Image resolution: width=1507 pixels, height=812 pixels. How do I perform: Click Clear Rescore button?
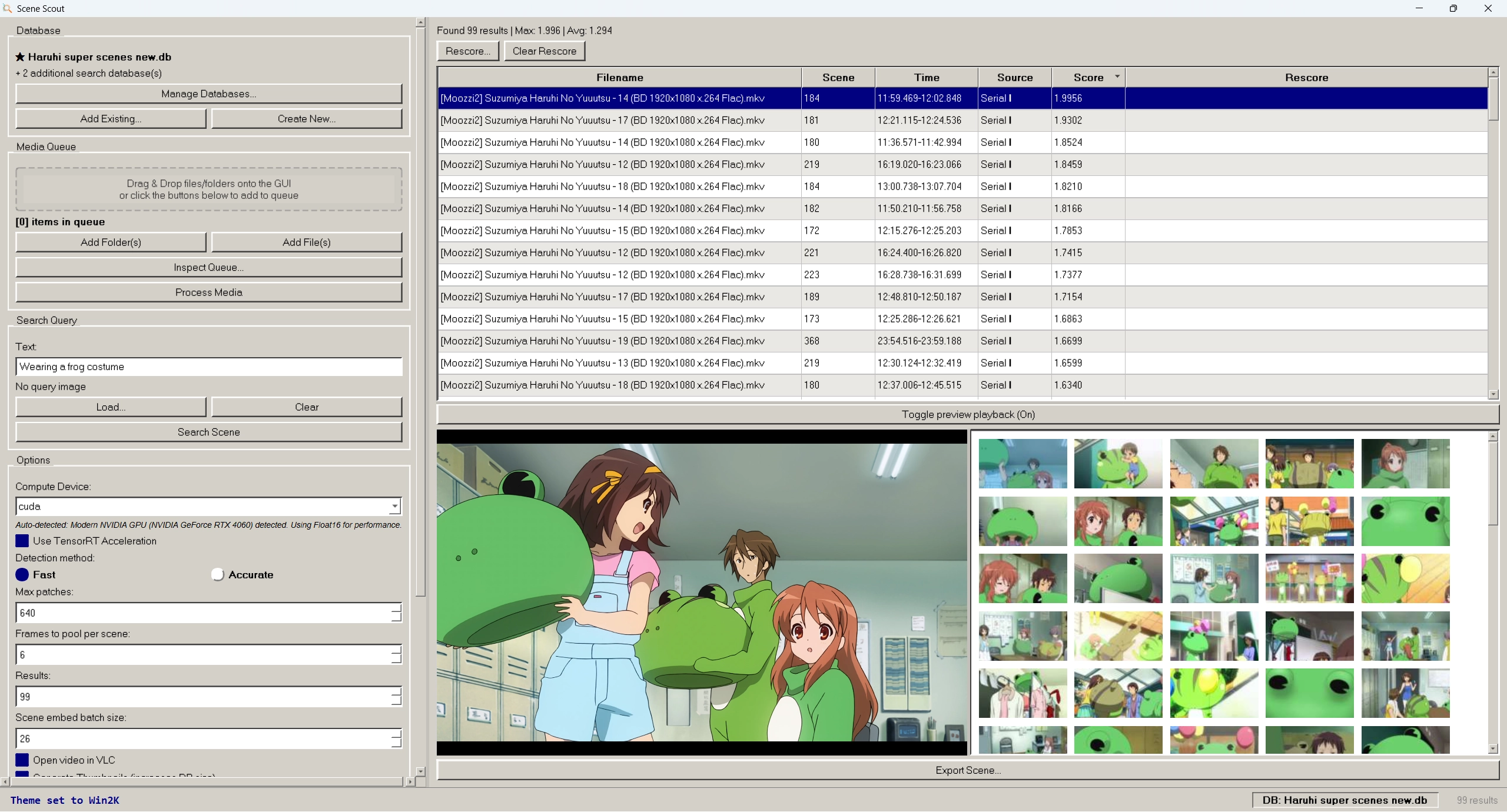tap(545, 51)
